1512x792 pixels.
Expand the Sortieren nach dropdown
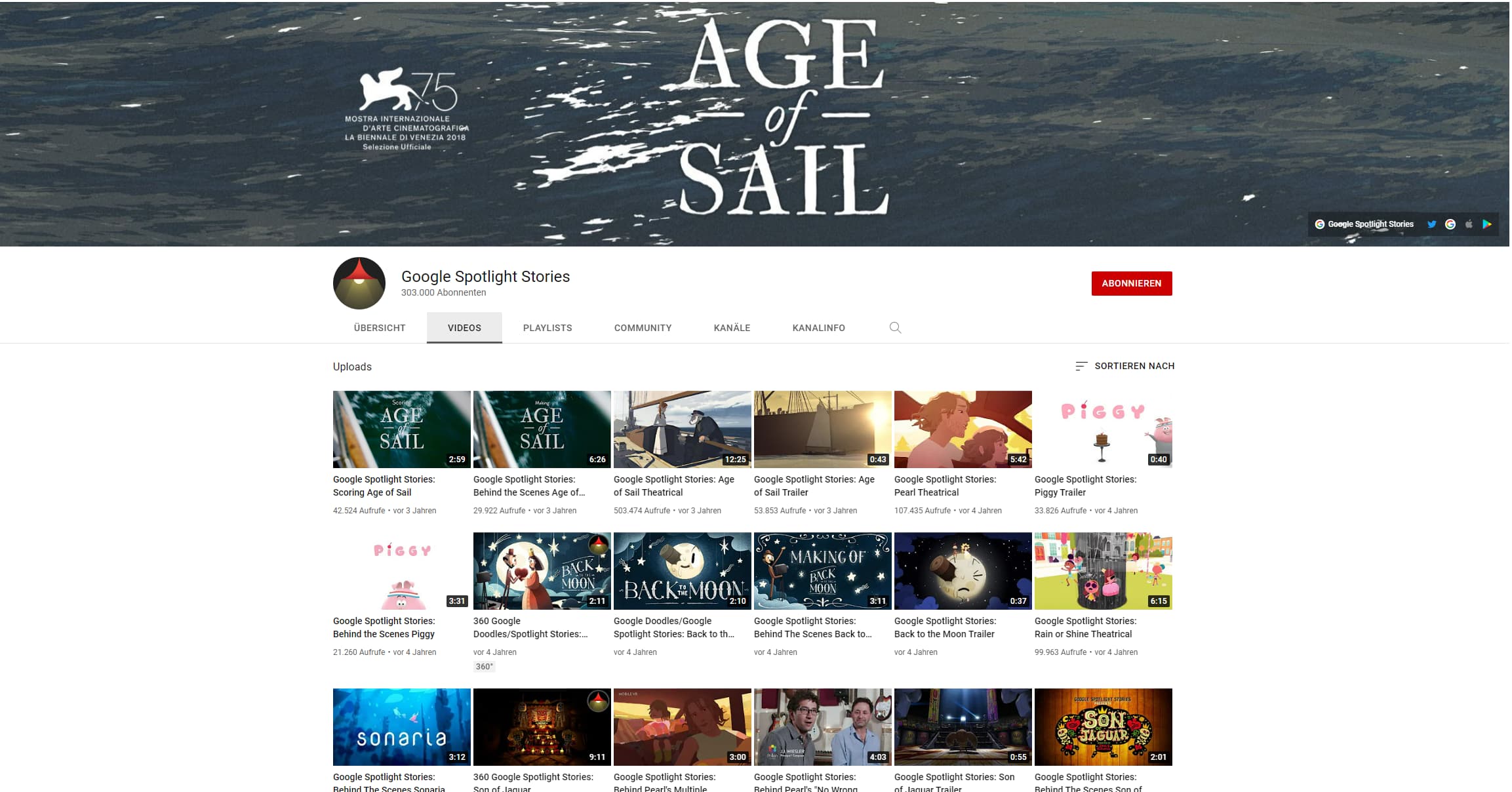(x=1125, y=366)
